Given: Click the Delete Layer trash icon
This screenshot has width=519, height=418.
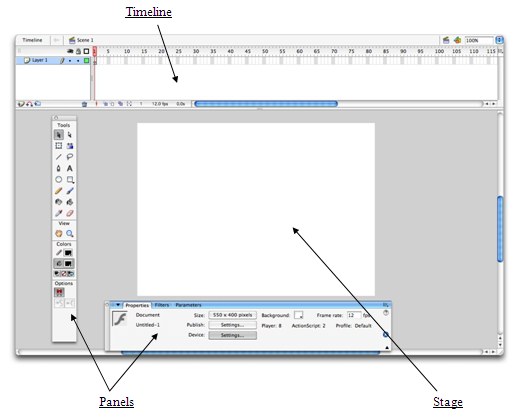Looking at the screenshot, I should click(x=84, y=104).
